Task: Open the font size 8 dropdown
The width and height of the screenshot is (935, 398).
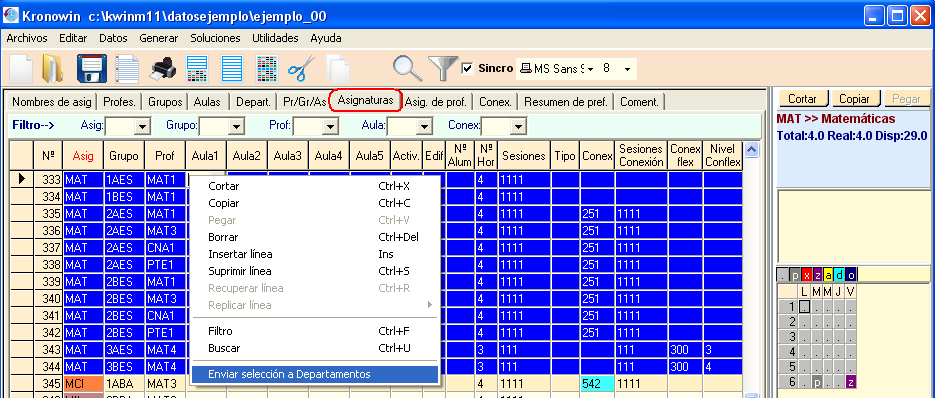Action: pyautogui.click(x=627, y=69)
